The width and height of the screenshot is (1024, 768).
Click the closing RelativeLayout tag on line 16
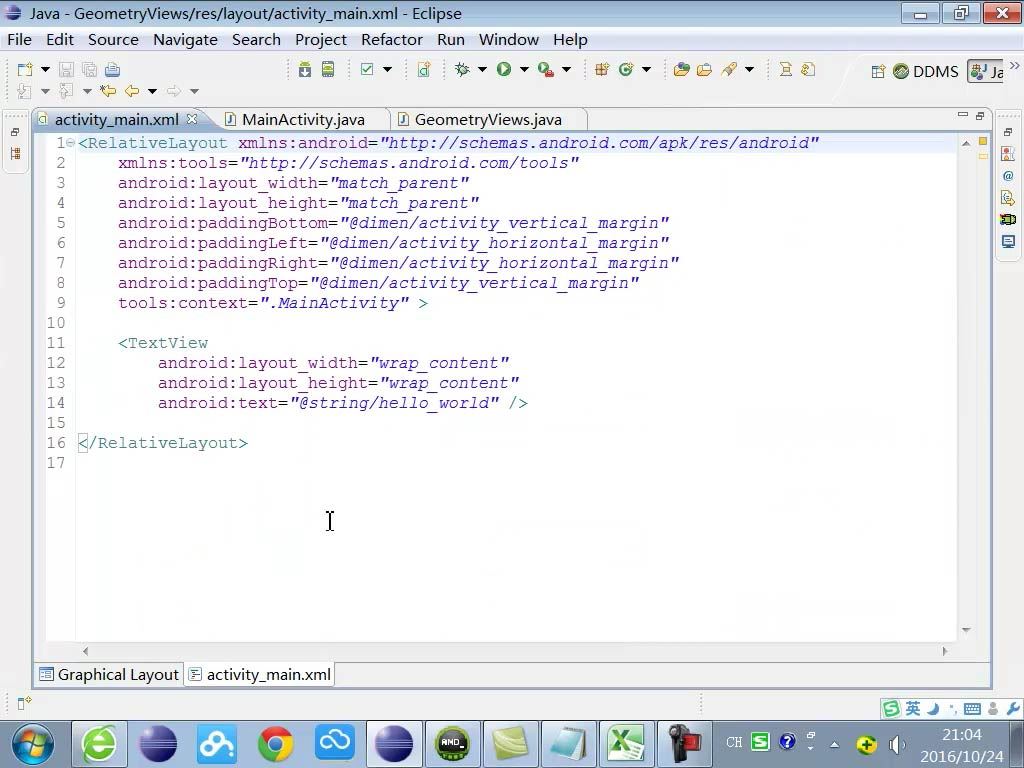click(163, 443)
